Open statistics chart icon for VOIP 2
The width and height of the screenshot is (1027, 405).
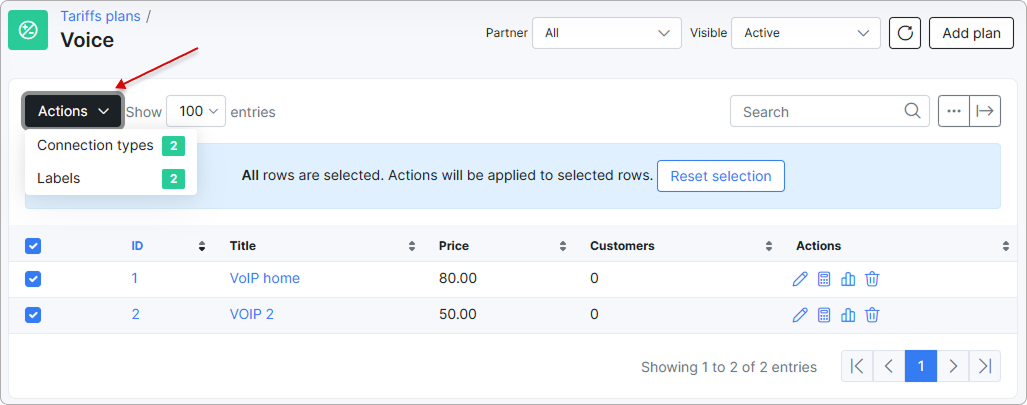click(848, 315)
